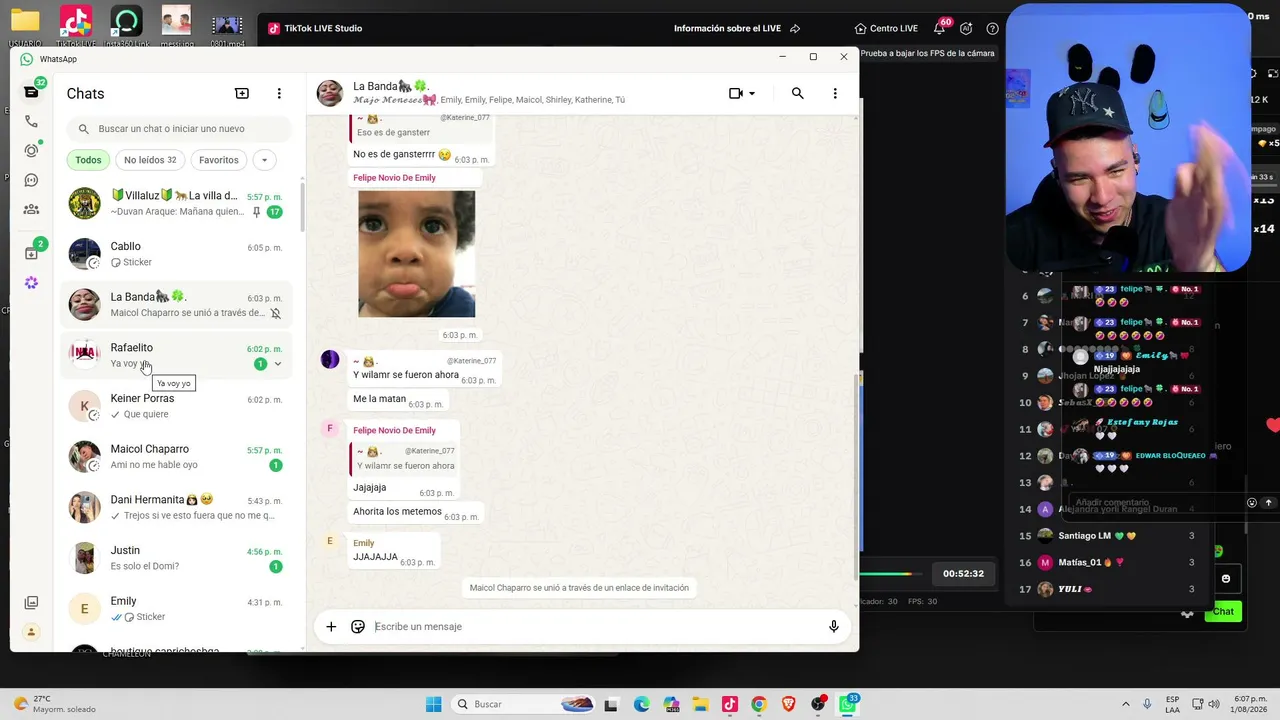
Task: Open the profile icon at WhatsApp sidebar bottom
Action: (32, 632)
